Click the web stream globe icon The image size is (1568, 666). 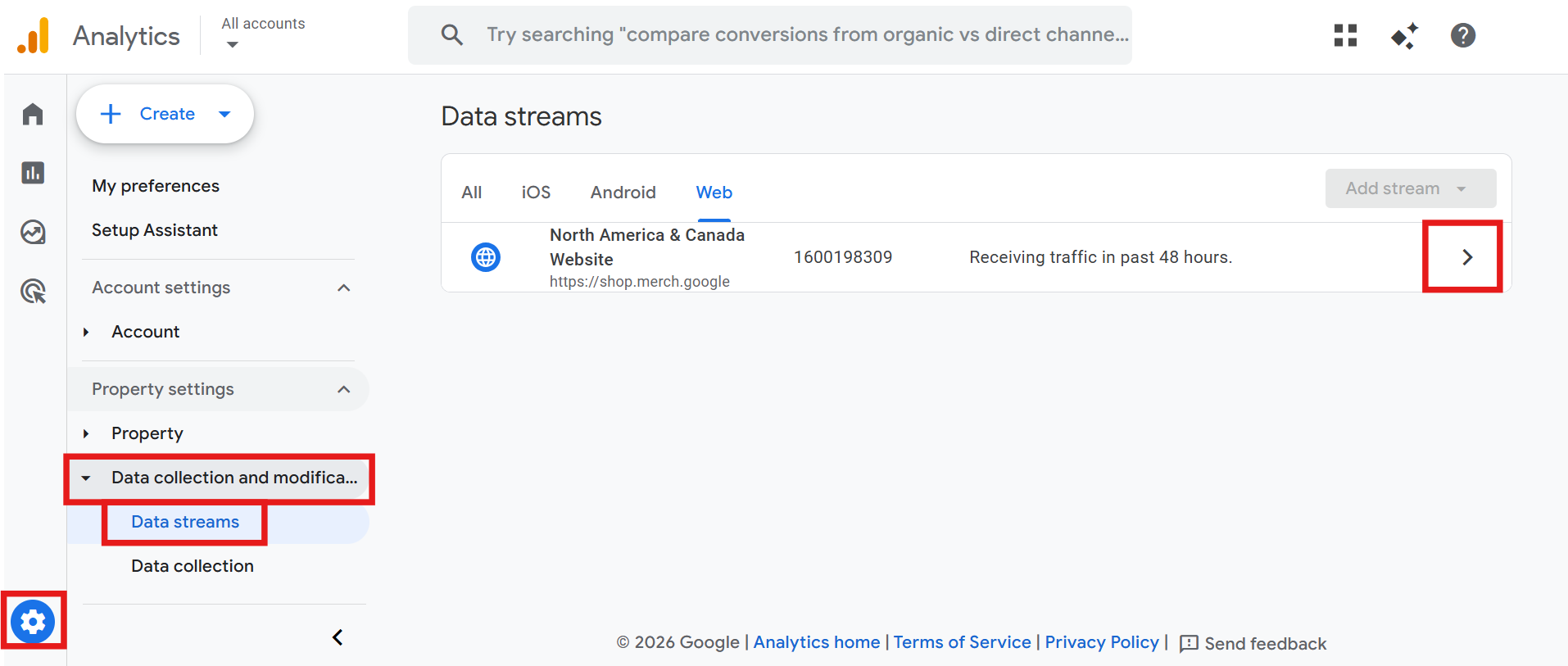(486, 257)
